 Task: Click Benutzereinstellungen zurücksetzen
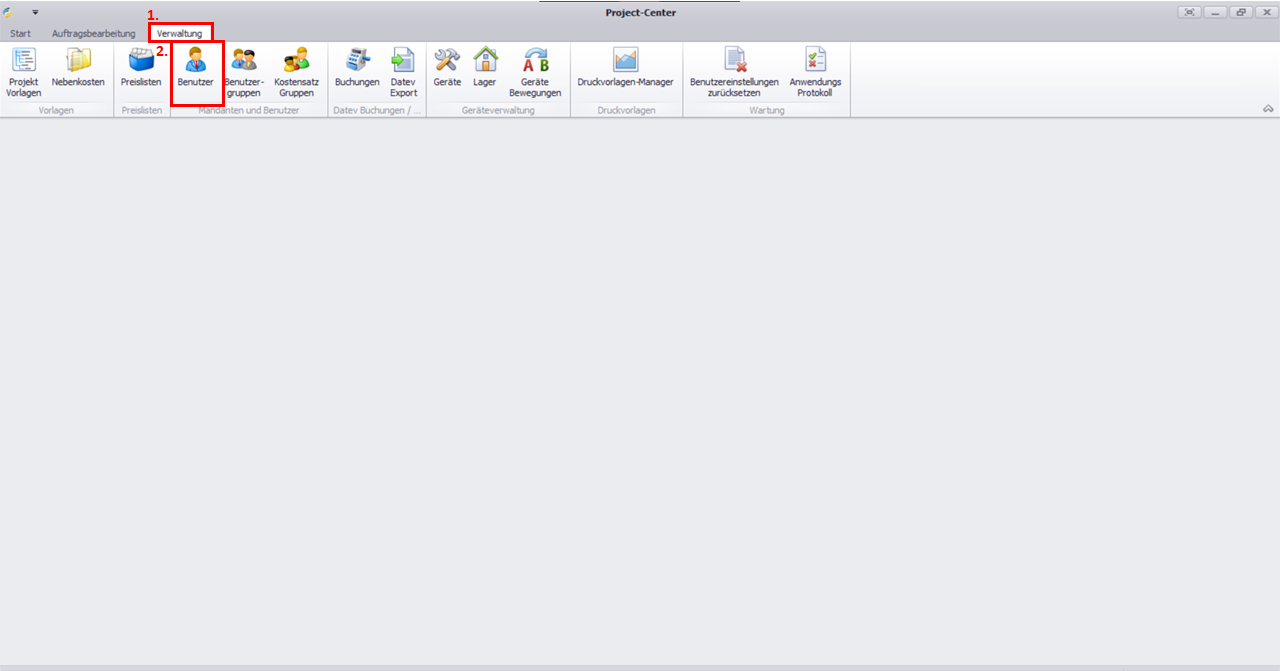tap(734, 72)
